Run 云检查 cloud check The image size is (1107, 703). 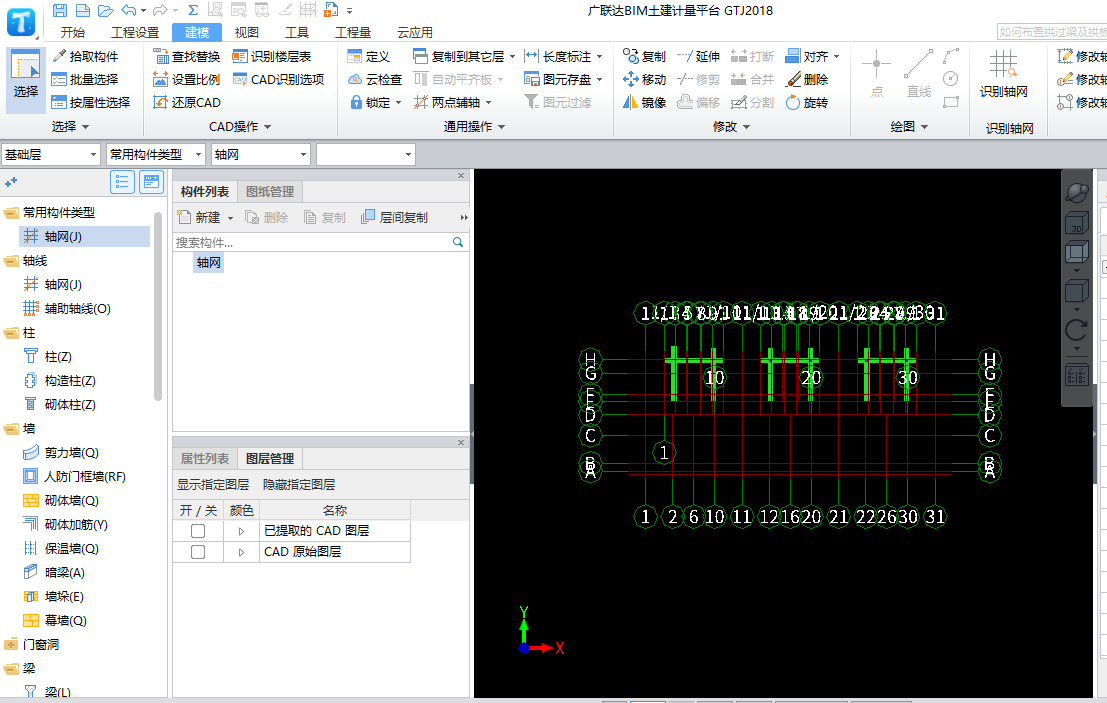tap(376, 79)
